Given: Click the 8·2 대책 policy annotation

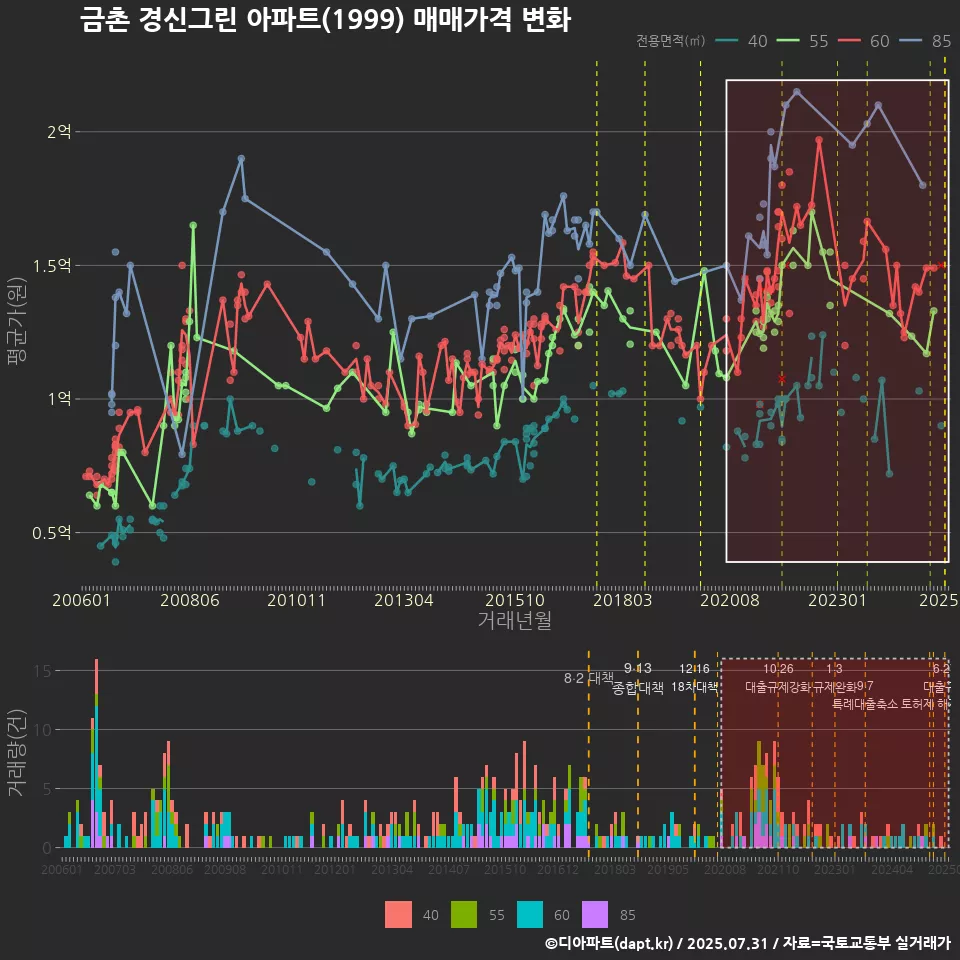Looking at the screenshot, I should (x=589, y=678).
